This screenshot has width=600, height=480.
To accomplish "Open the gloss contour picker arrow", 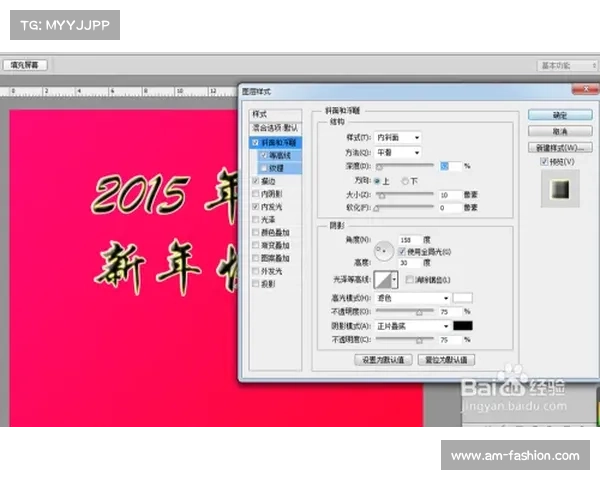I will click(x=395, y=279).
